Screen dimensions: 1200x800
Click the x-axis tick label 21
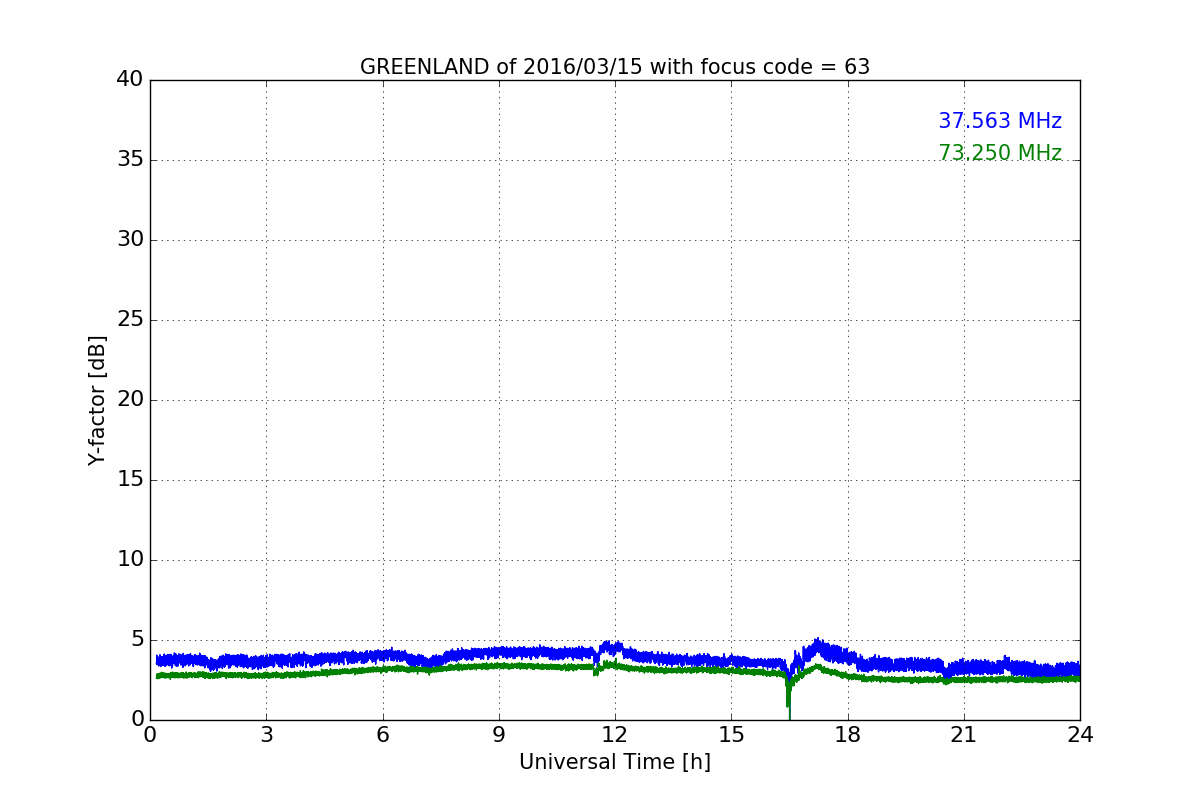(964, 735)
